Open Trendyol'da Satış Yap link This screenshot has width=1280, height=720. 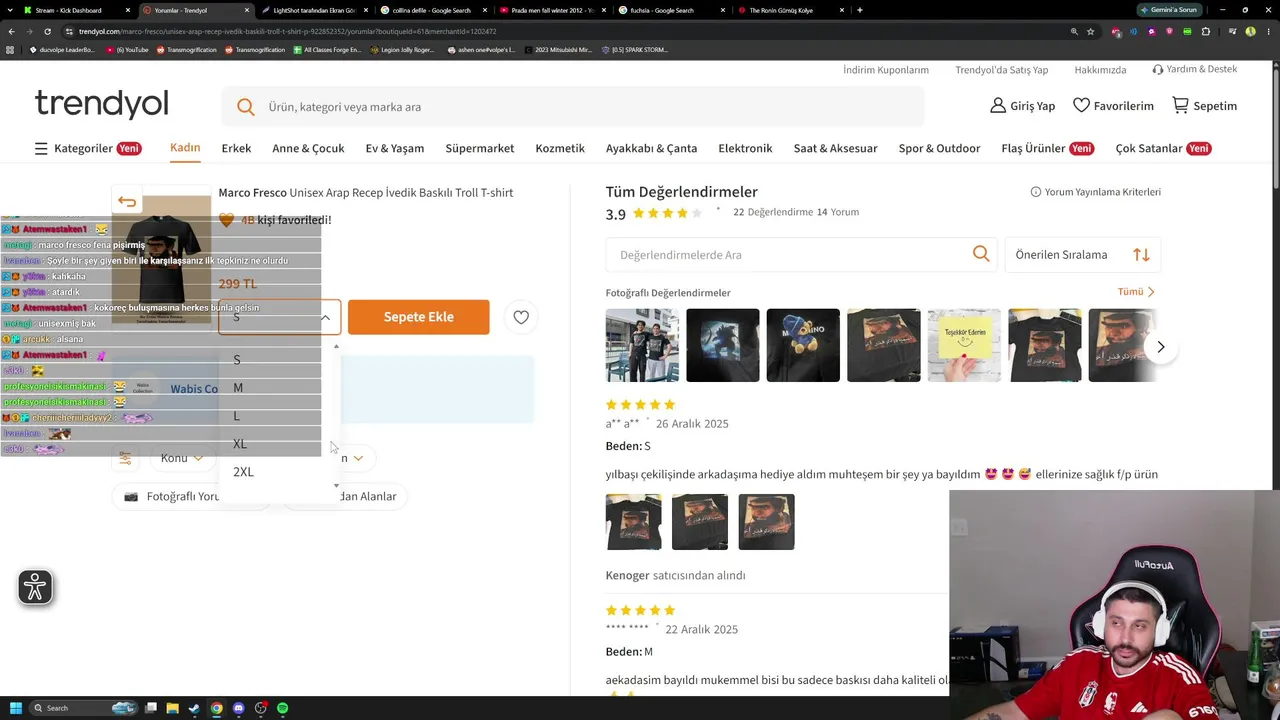pos(1002,70)
